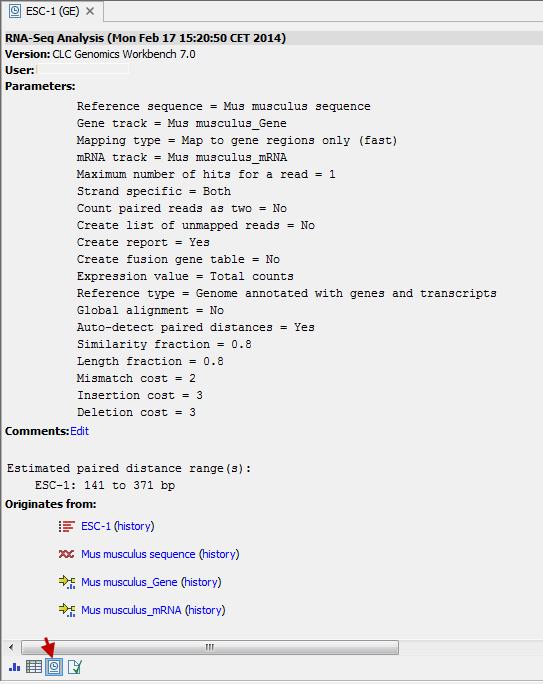Click the Edit link next to Comments
543x684 pixels.
(79, 431)
